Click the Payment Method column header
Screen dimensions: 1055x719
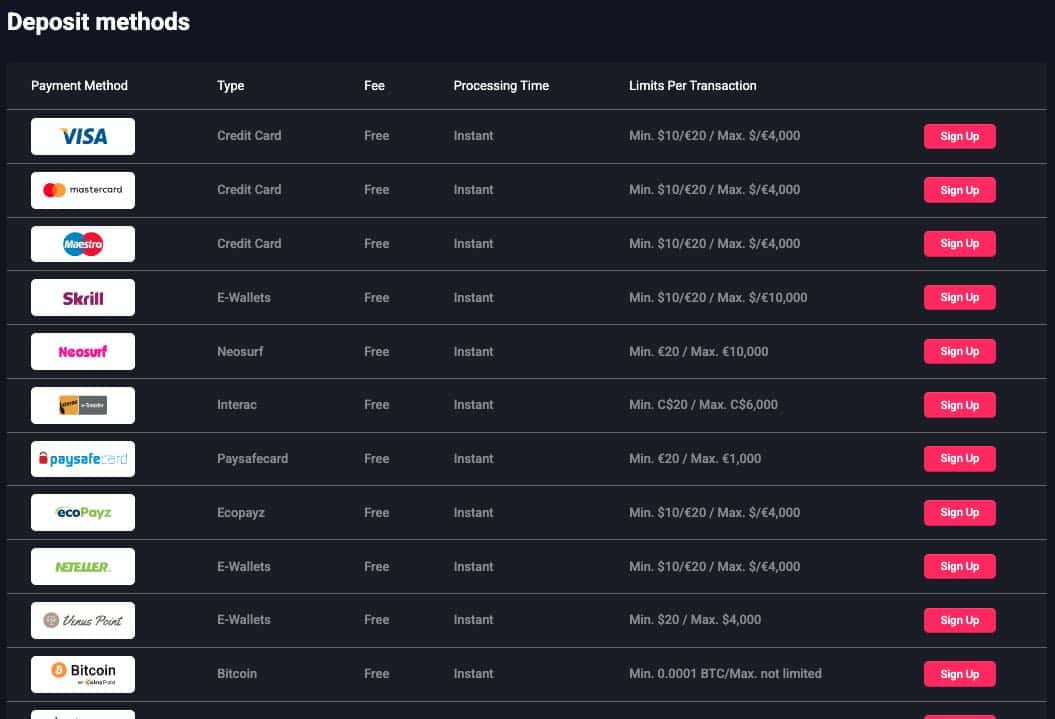click(x=80, y=86)
